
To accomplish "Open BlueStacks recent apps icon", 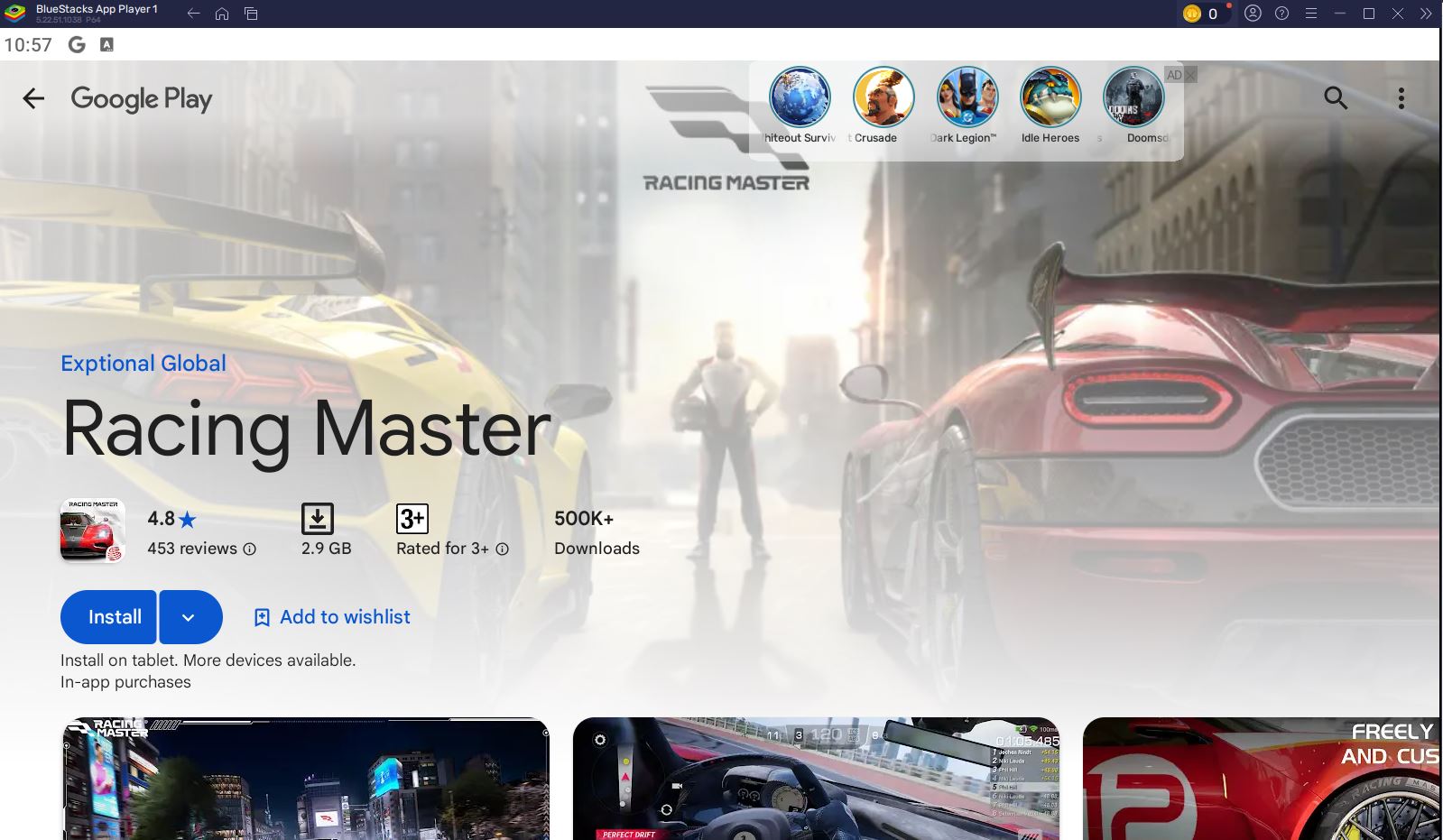I will (x=251, y=14).
